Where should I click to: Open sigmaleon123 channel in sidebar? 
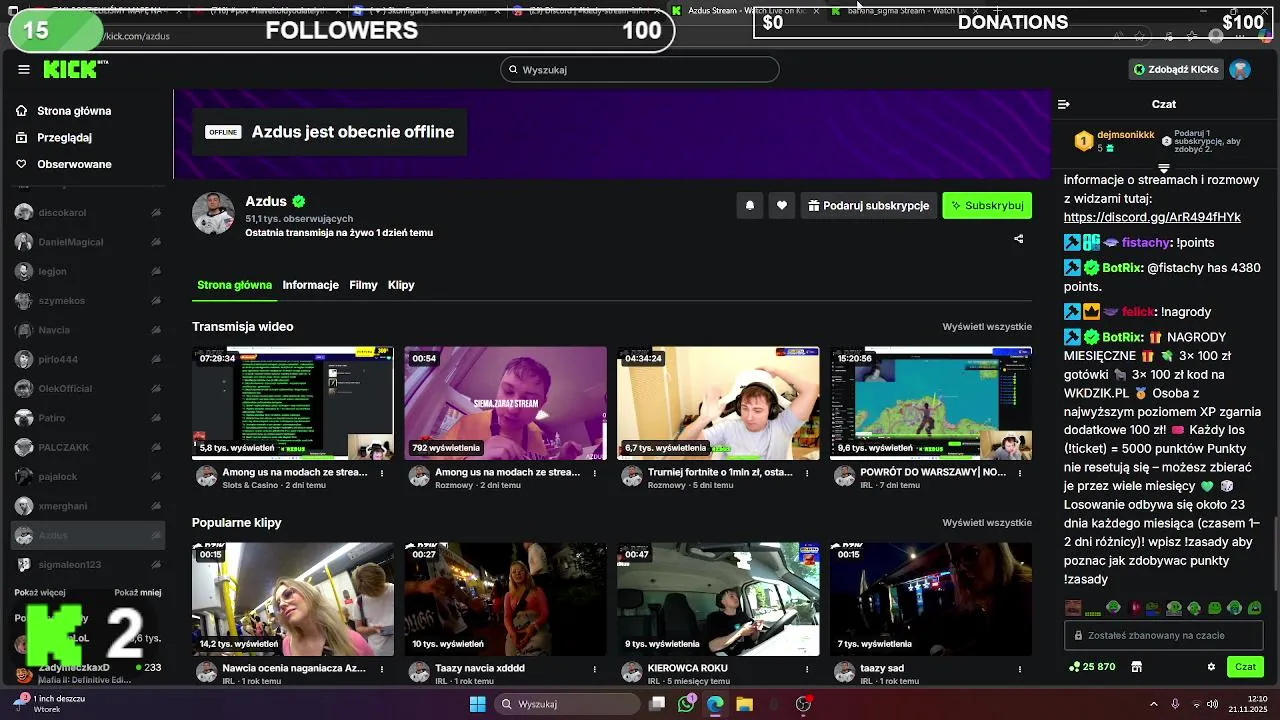click(x=88, y=565)
